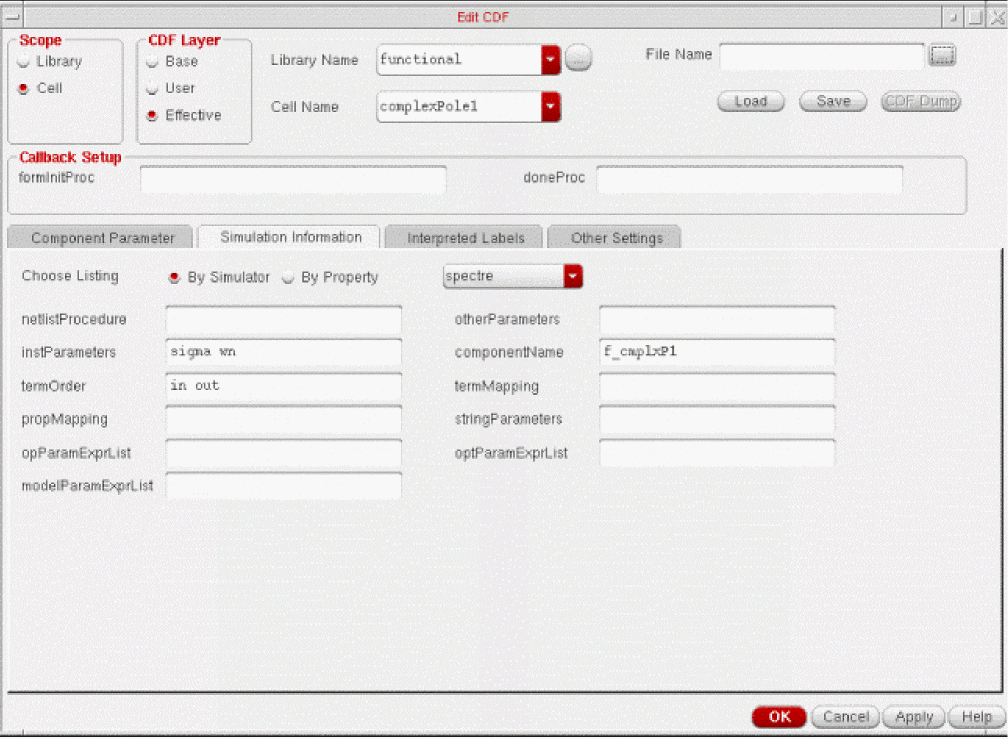This screenshot has width=1008, height=739.
Task: Click the library browse ellipsis button
Action: click(578, 59)
